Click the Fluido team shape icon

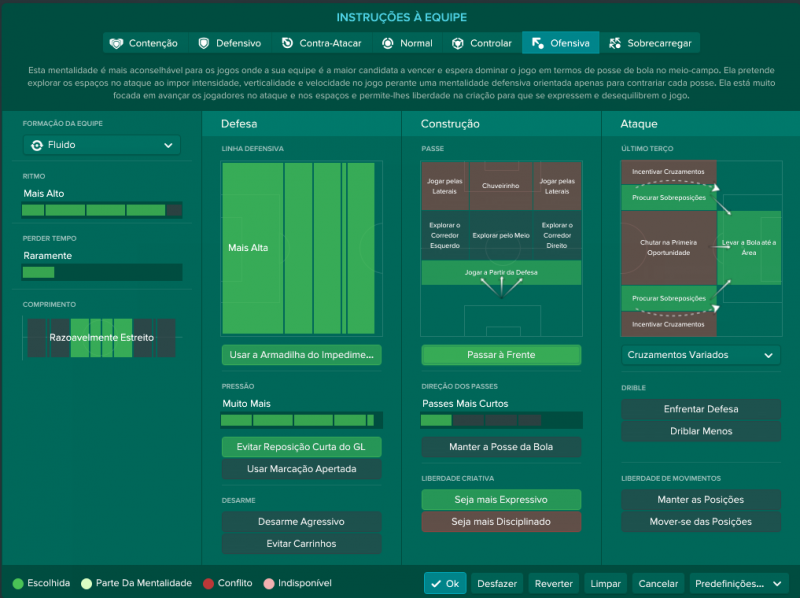coord(37,145)
